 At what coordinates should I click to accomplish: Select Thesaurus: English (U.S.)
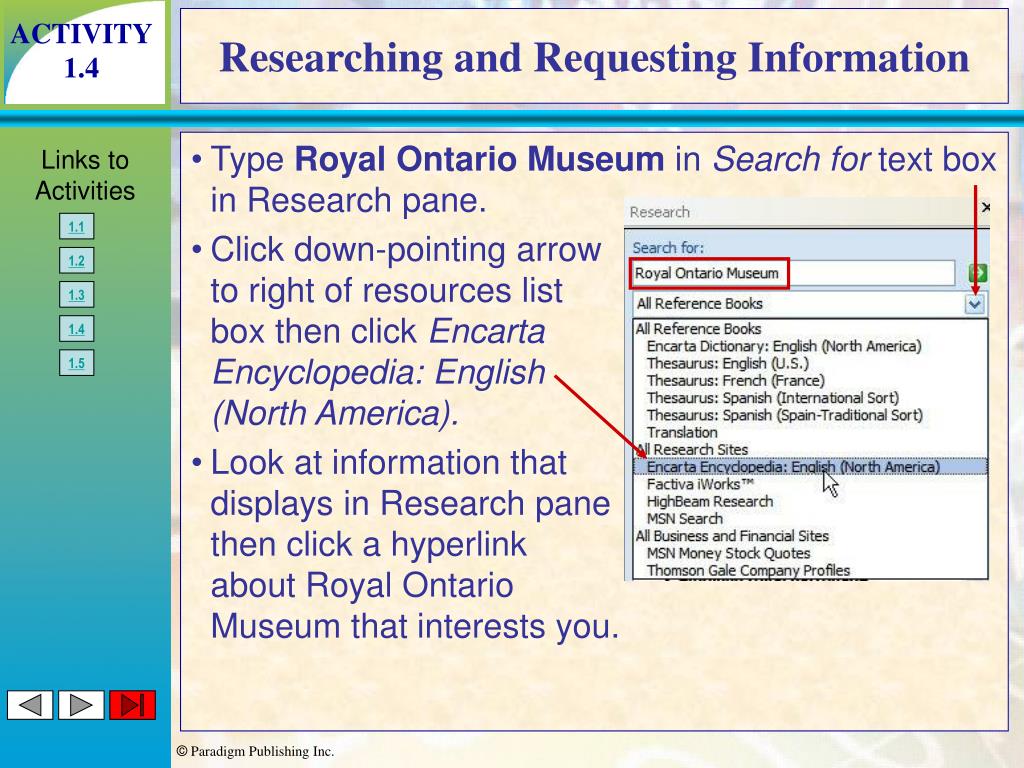728,363
